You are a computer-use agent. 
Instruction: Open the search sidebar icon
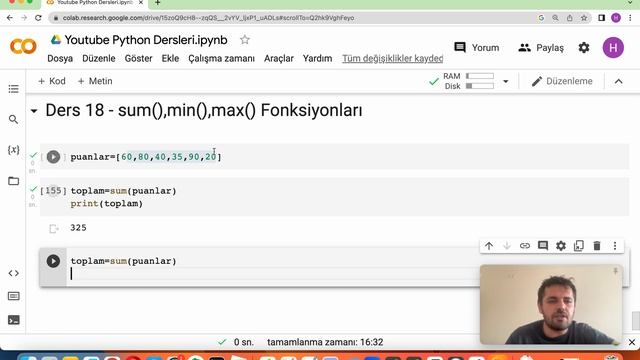tap(13, 119)
